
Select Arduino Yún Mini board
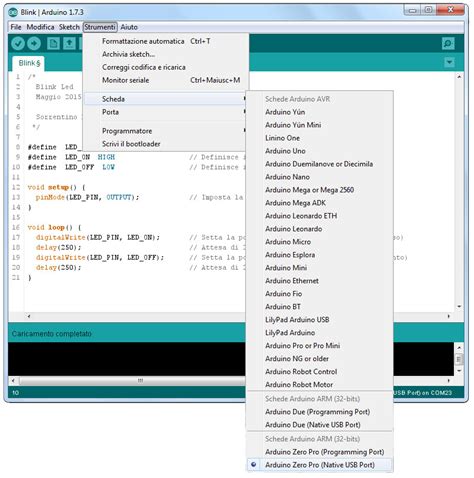[x=320, y=125]
